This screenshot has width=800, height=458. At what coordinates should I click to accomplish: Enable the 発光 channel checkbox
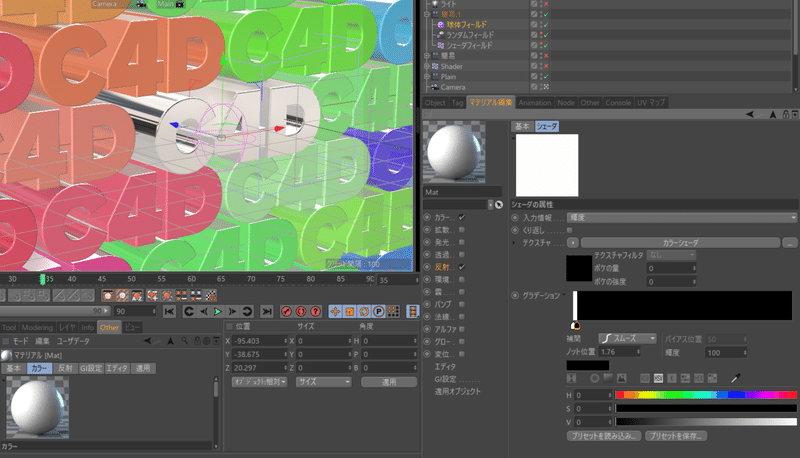pos(462,242)
